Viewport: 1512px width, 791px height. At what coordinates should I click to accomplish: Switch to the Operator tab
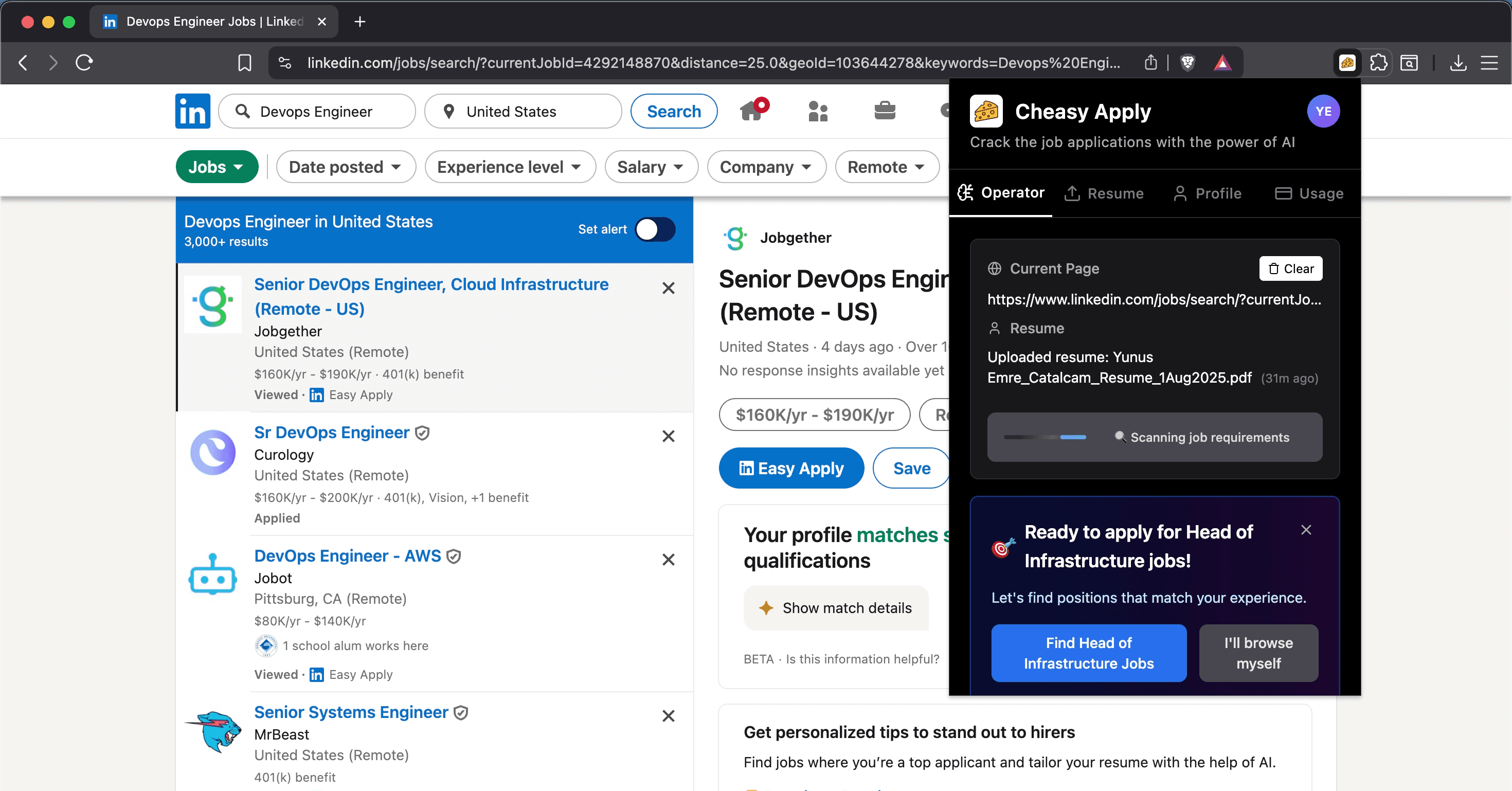click(x=1001, y=192)
